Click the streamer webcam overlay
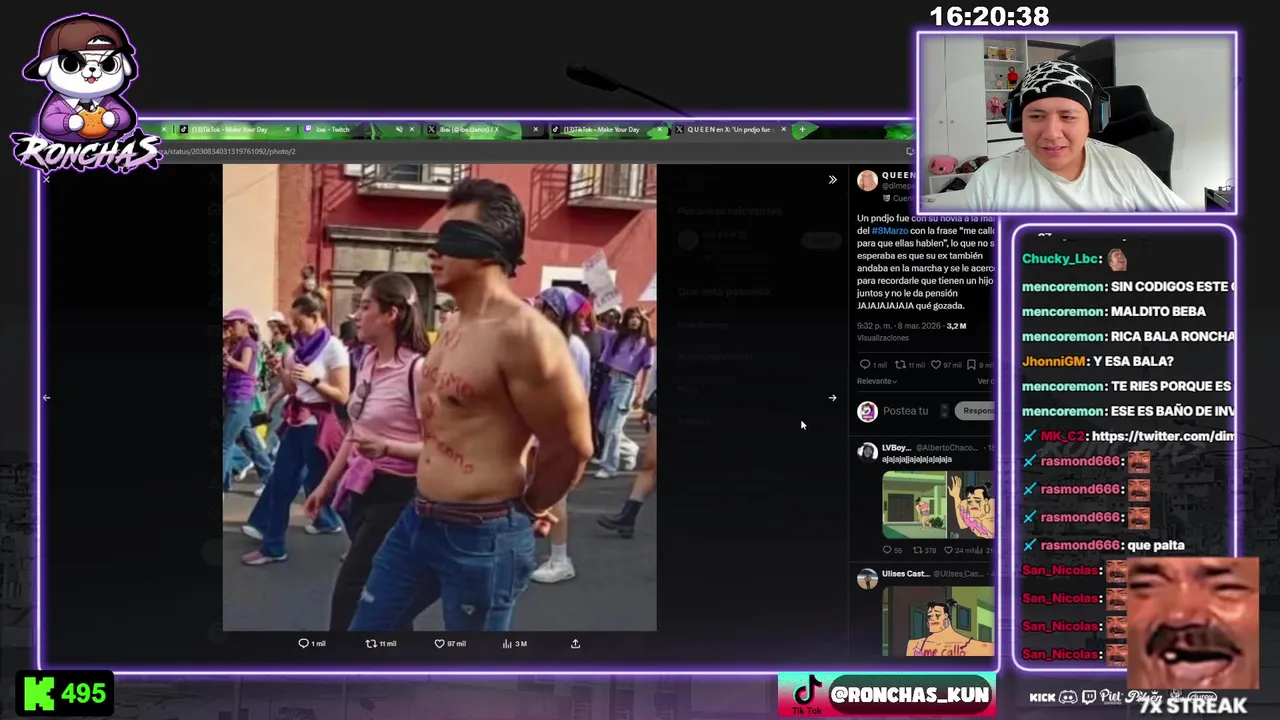The width and height of the screenshot is (1280, 720). (1076, 124)
